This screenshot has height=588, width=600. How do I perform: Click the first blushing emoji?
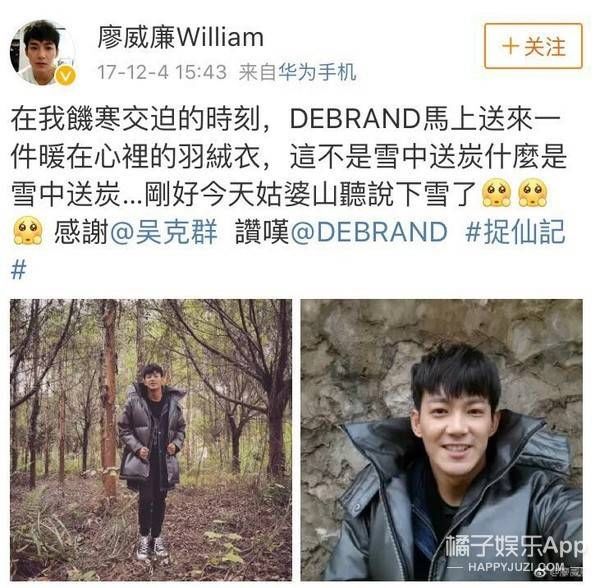(x=496, y=192)
